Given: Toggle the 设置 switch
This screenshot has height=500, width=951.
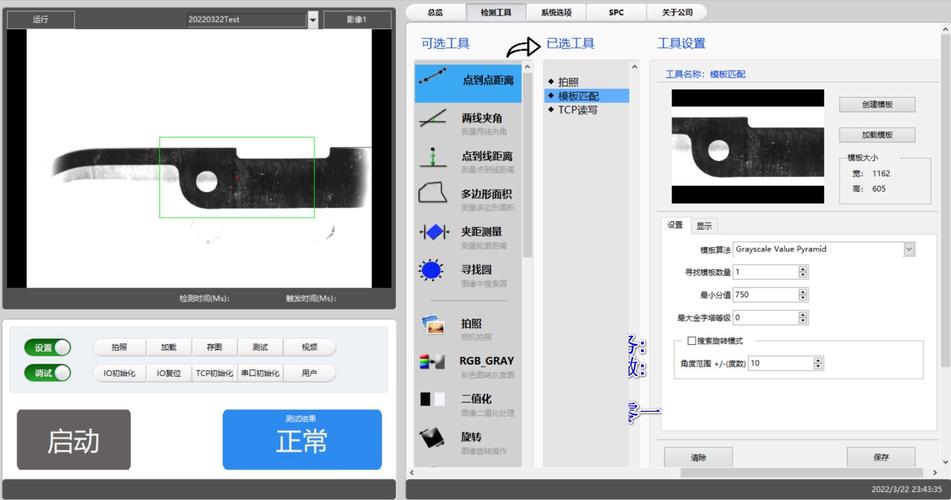Looking at the screenshot, I should point(47,348).
